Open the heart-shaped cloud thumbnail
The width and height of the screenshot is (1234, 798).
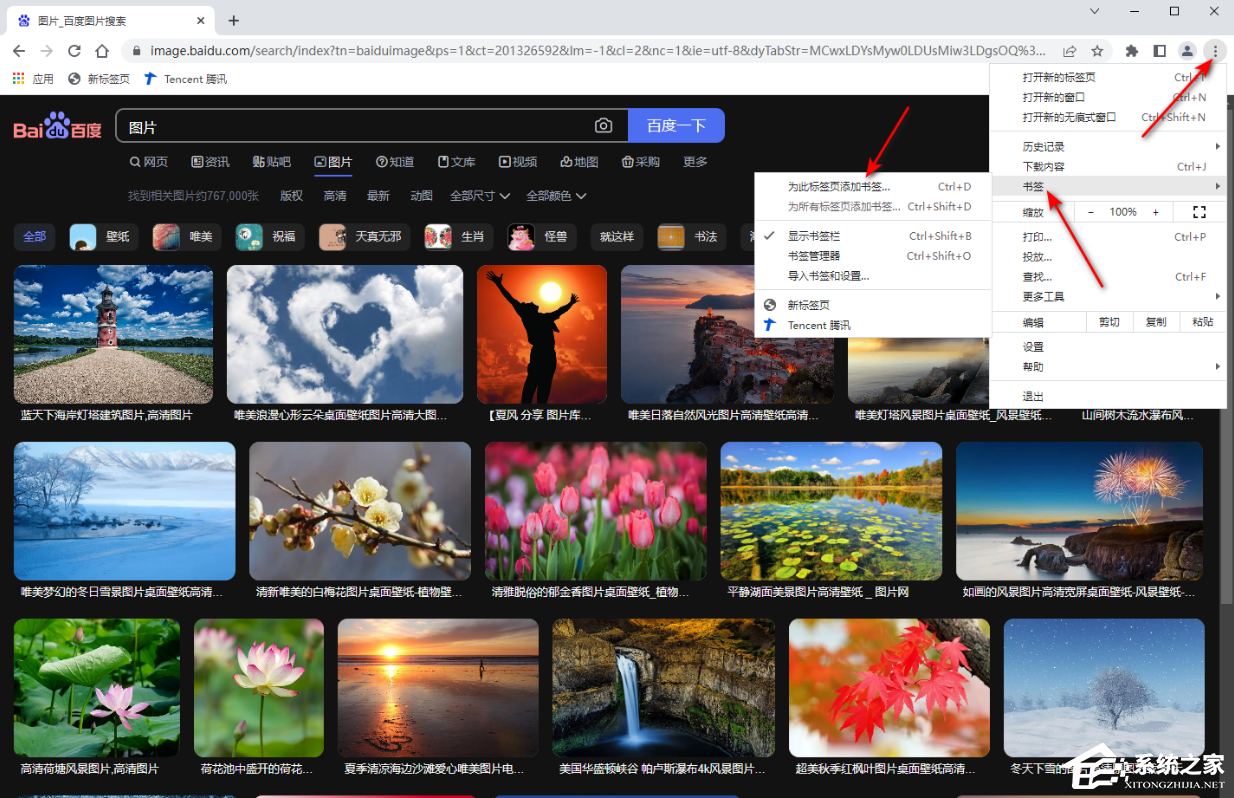point(345,334)
